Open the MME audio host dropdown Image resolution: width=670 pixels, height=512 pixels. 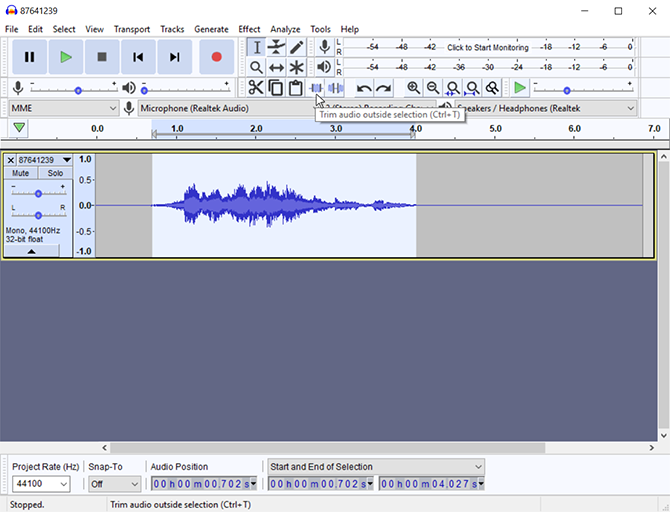tap(63, 108)
